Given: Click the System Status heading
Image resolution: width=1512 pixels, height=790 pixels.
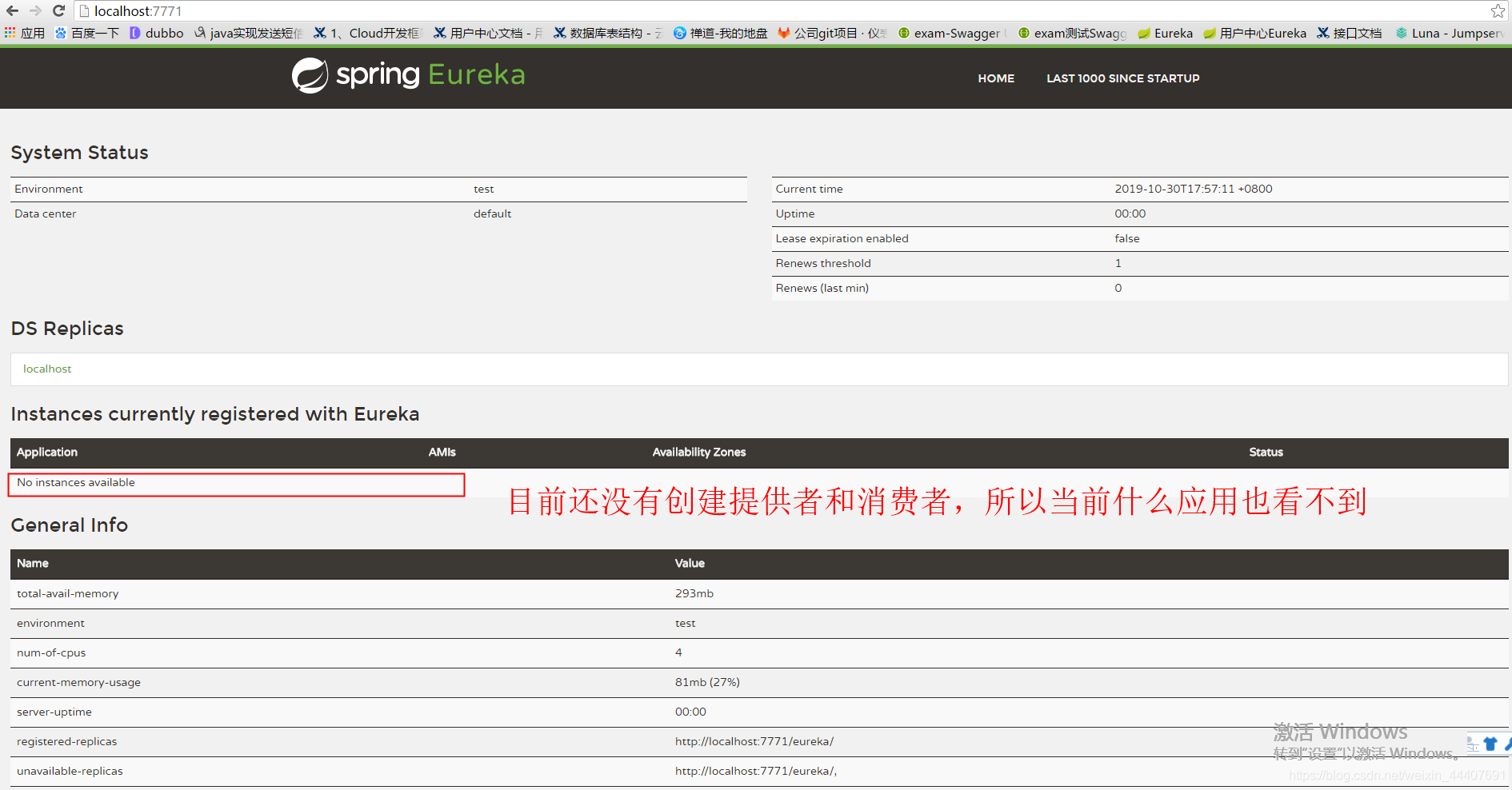Looking at the screenshot, I should (x=80, y=153).
